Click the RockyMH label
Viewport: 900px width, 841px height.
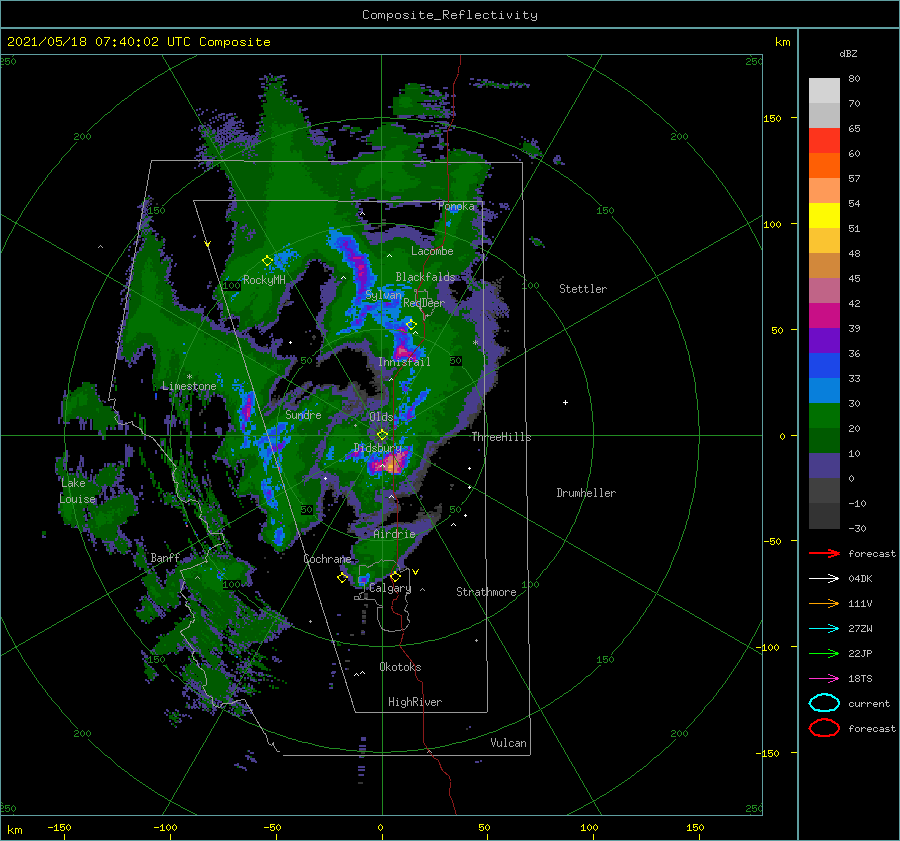[x=264, y=280]
